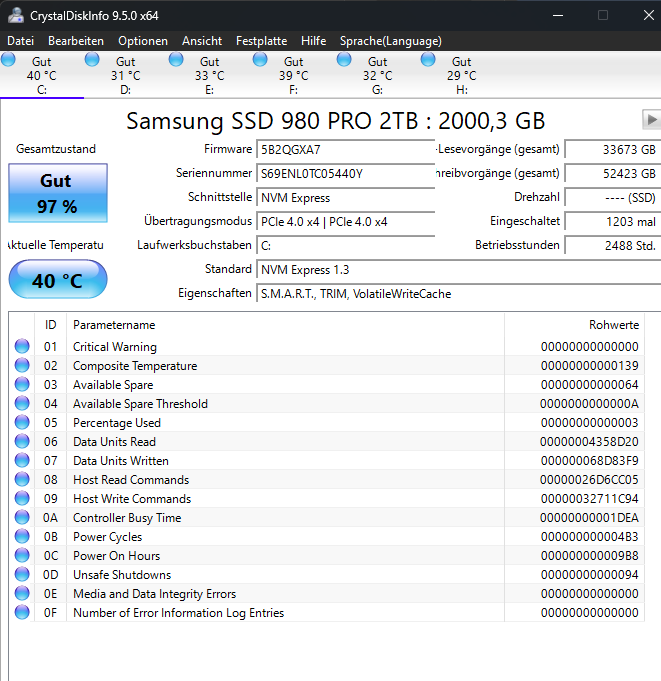
Task: Click status orb for Power Cycles row
Action: [22, 536]
